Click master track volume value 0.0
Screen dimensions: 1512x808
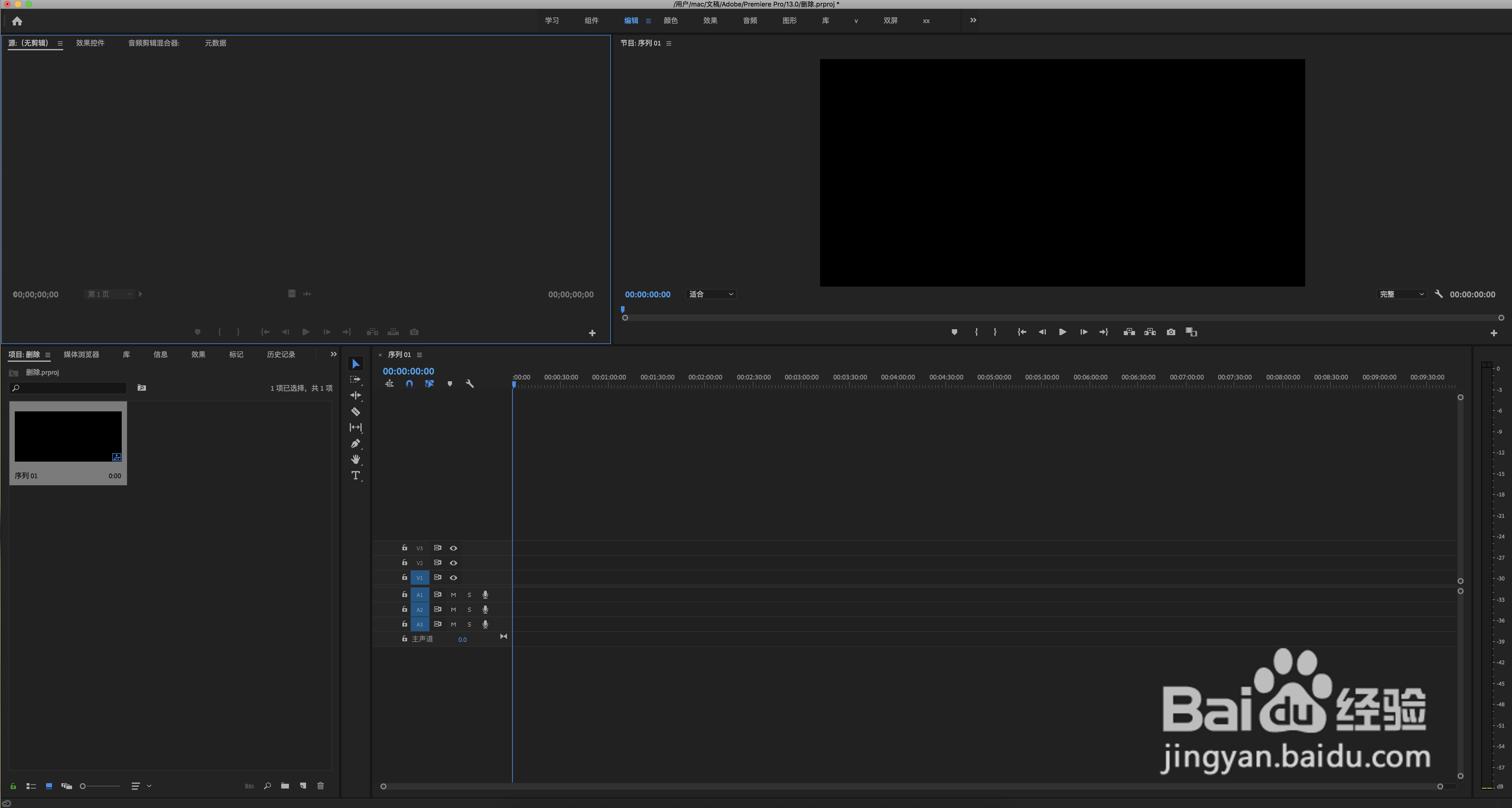coord(463,640)
